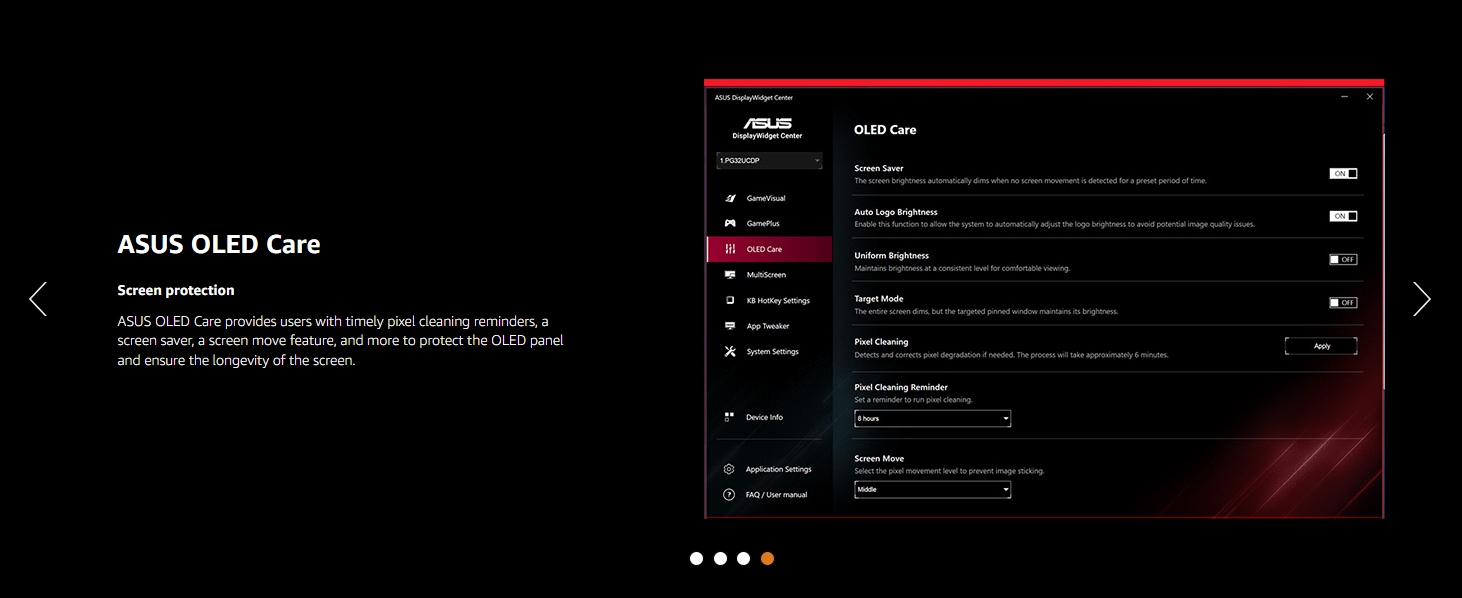Image resolution: width=1462 pixels, height=598 pixels.
Task: Enable the Uniform Brightness toggle
Action: [x=1343, y=259]
